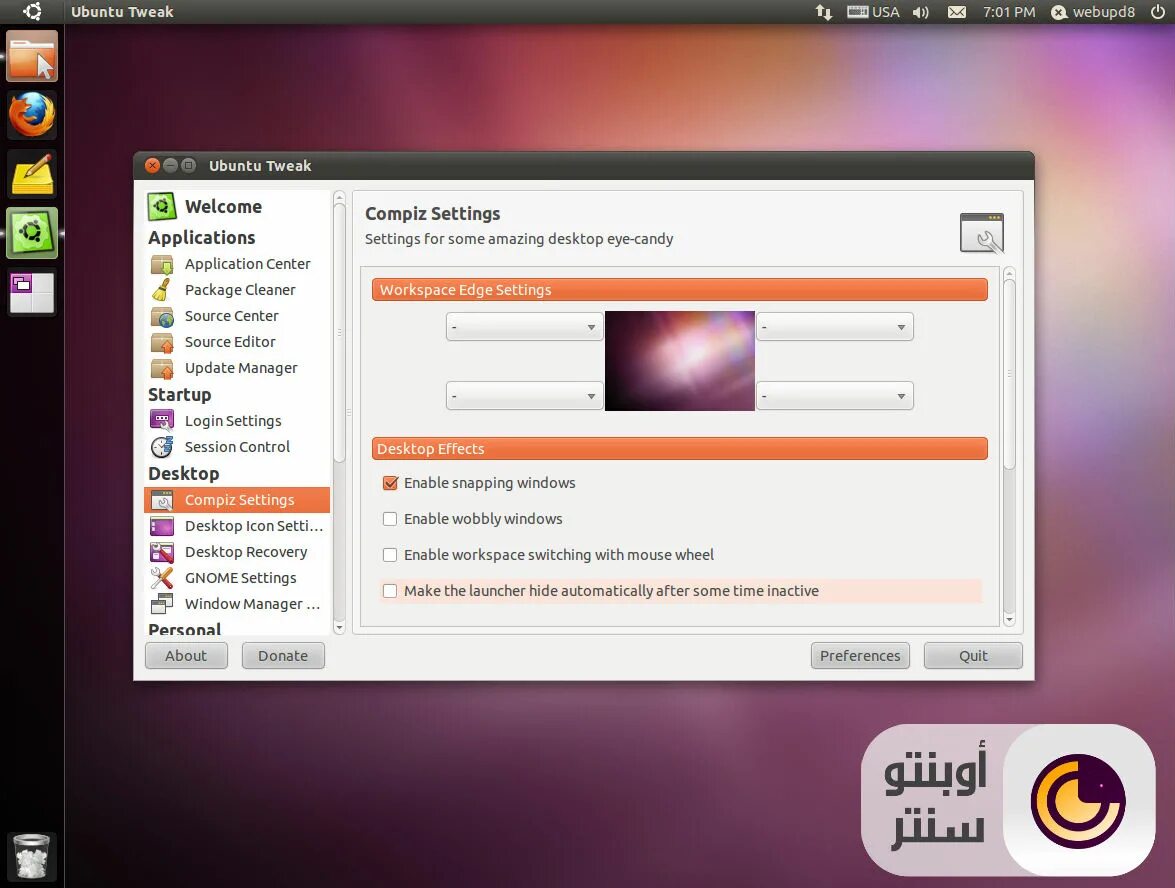The height and width of the screenshot is (888, 1175).
Task: Click settings pane scrollbar down arrow
Action: (1009, 620)
